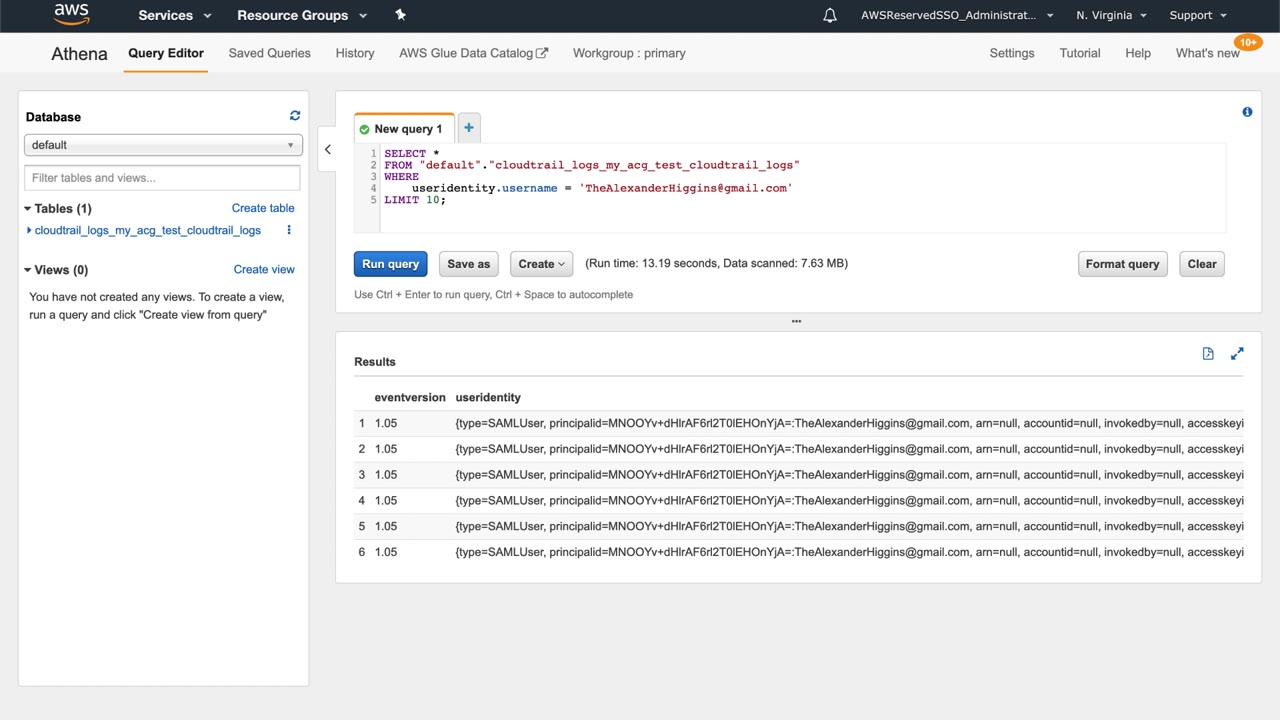The image size is (1280, 720).
Task: Refresh the database list icon
Action: pos(295,116)
